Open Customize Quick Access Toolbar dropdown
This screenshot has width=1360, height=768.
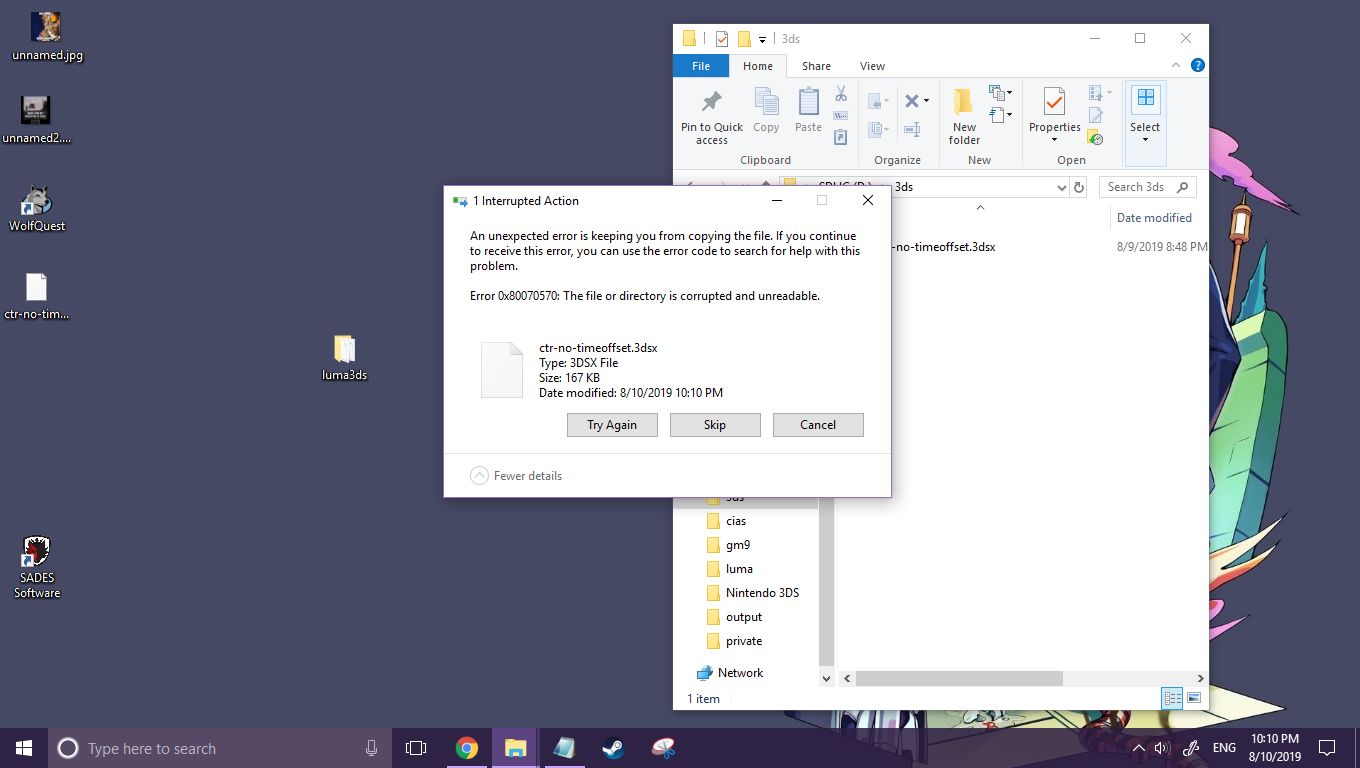pos(762,40)
